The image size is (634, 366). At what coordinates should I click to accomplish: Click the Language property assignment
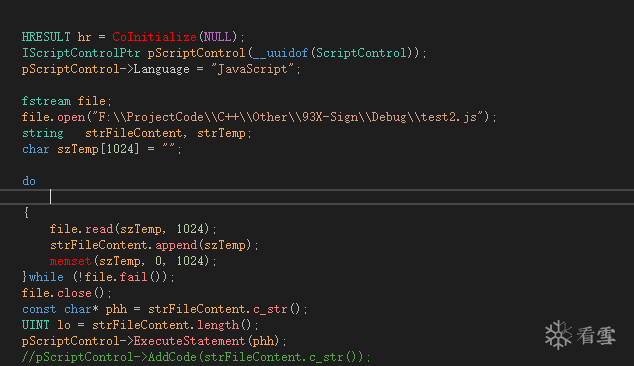coord(161,69)
